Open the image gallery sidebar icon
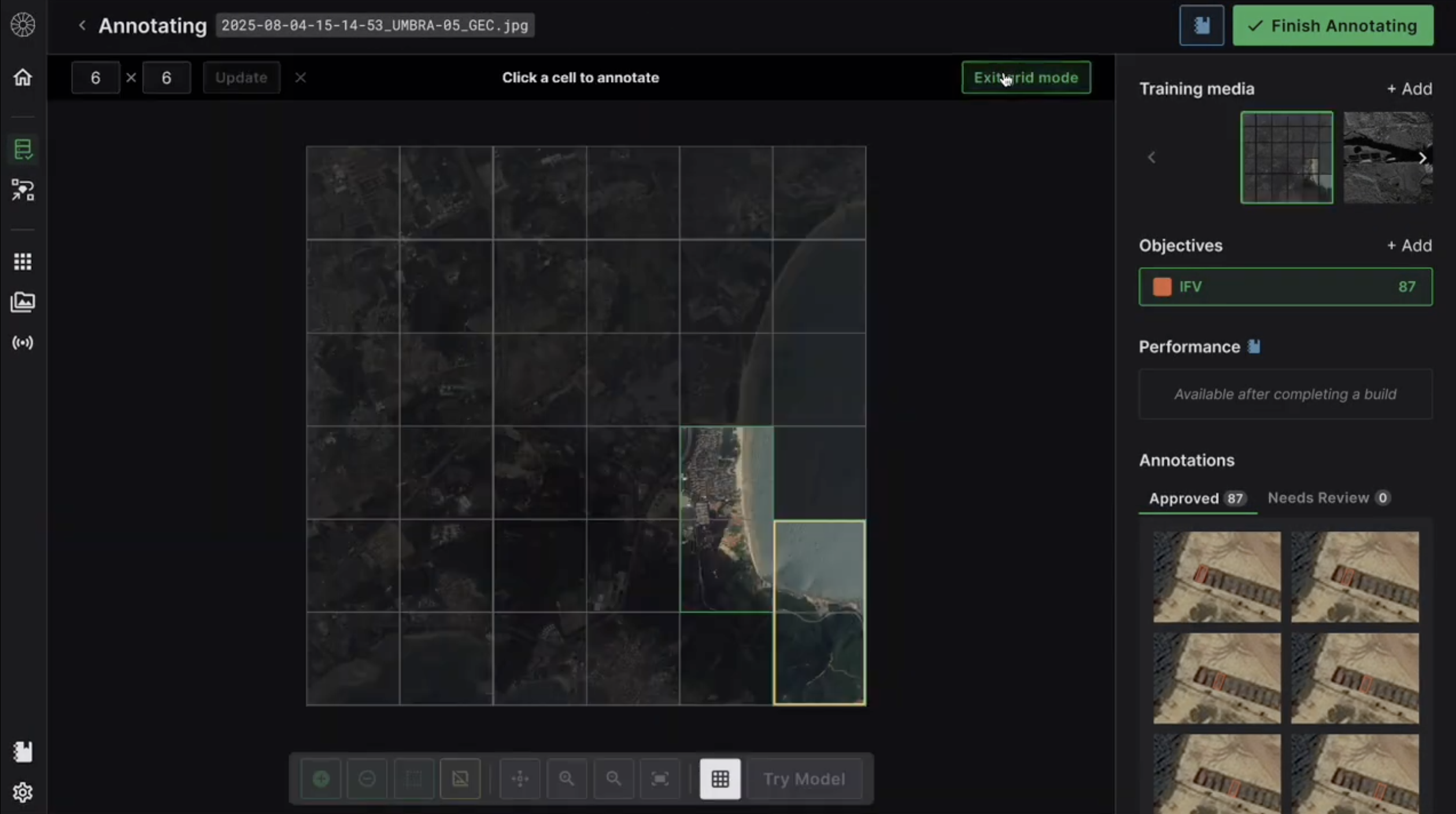The width and height of the screenshot is (1456, 814). [23, 302]
